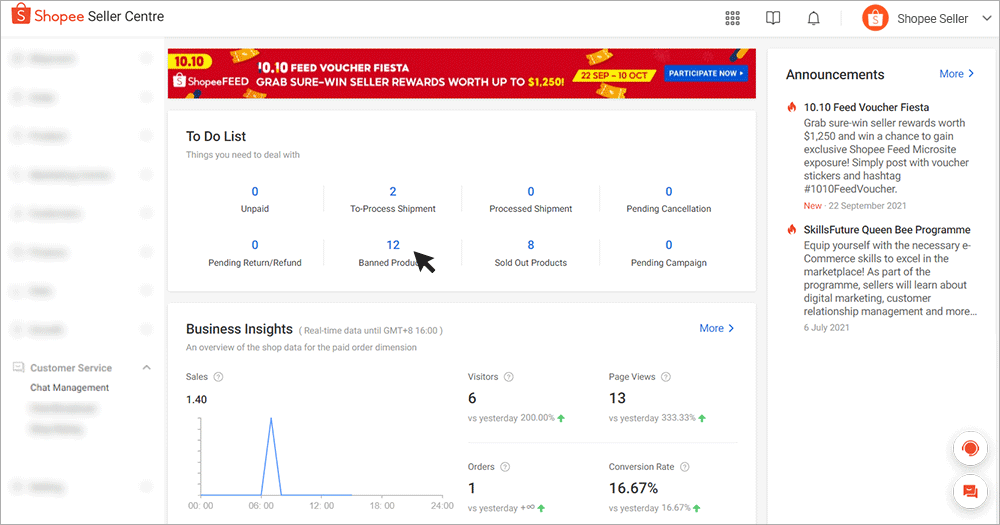Open Processed Shipment count
This screenshot has height=525, width=1000.
pos(531,191)
